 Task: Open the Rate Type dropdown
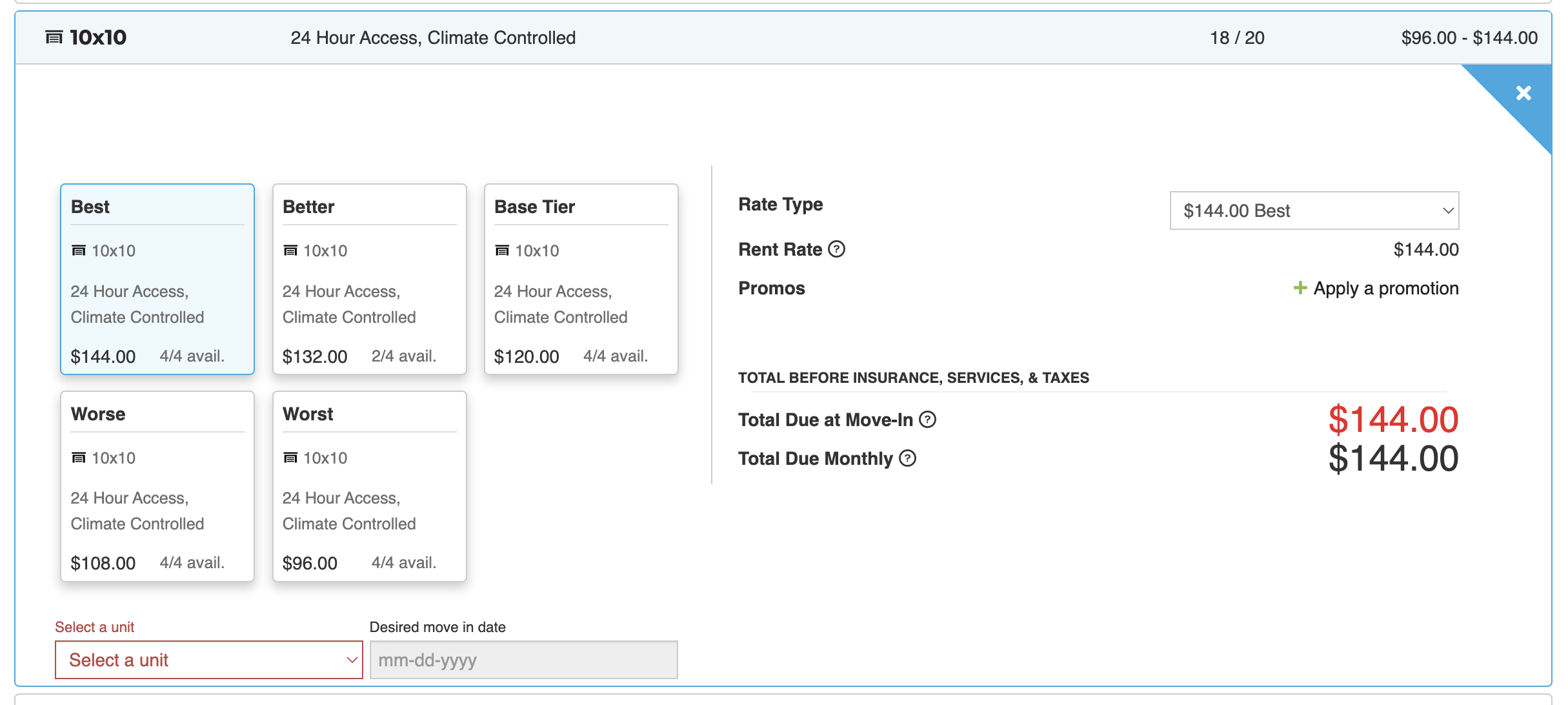pyautogui.click(x=1314, y=210)
